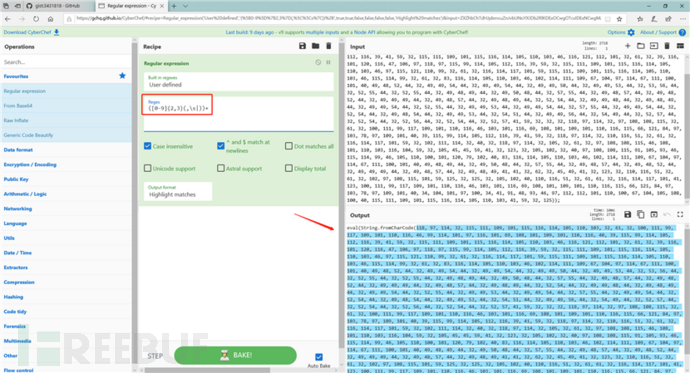Clear recipe with trash icon
Screen dimensions: 690x373
328,46
